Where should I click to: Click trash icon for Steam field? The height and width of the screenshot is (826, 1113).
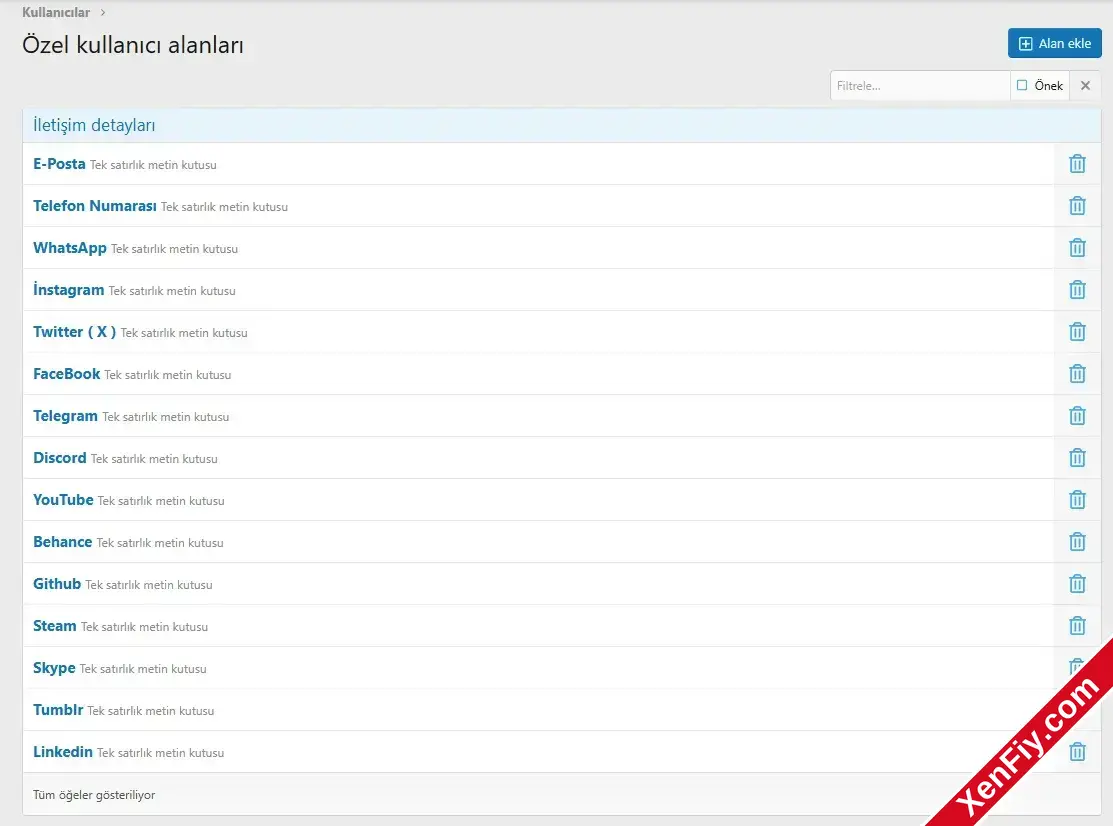point(1077,625)
